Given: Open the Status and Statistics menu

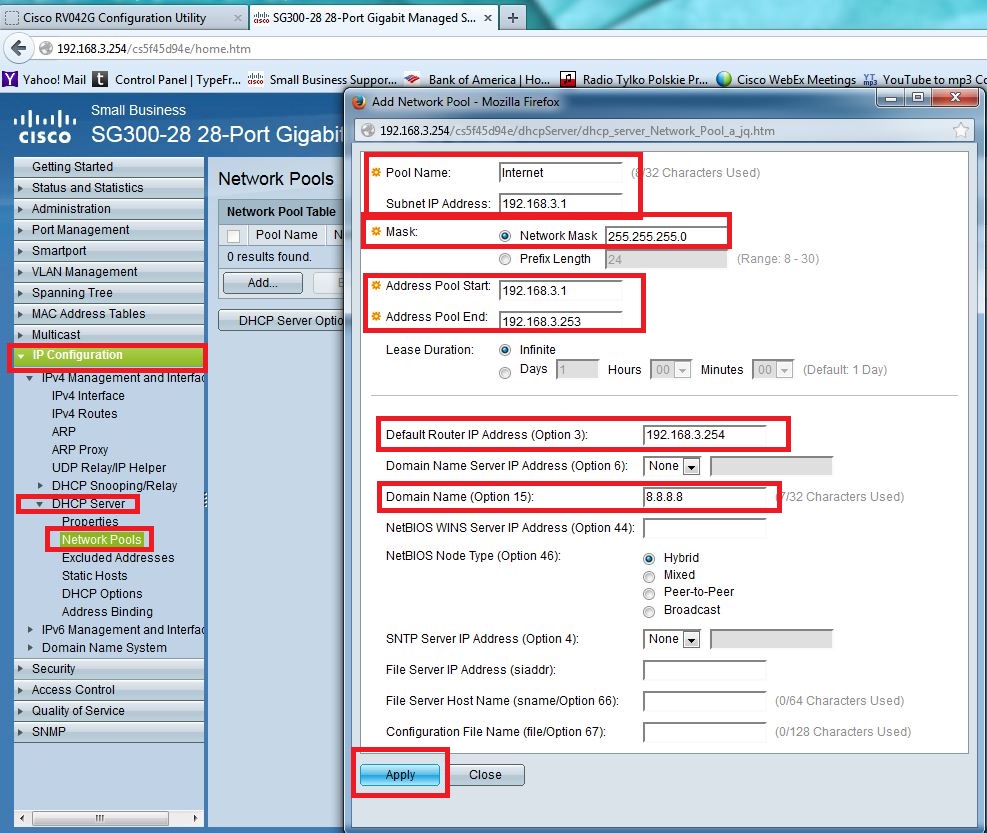Looking at the screenshot, I should click(109, 188).
